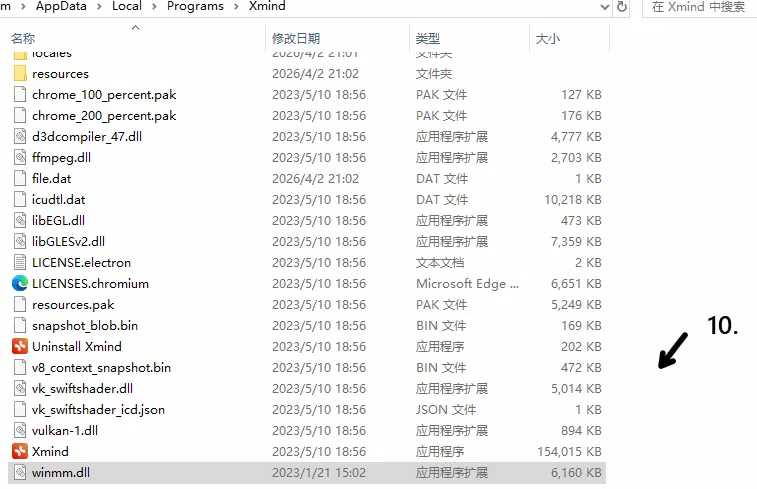Select the file named d3dcompiler_47.dll

(x=87, y=137)
